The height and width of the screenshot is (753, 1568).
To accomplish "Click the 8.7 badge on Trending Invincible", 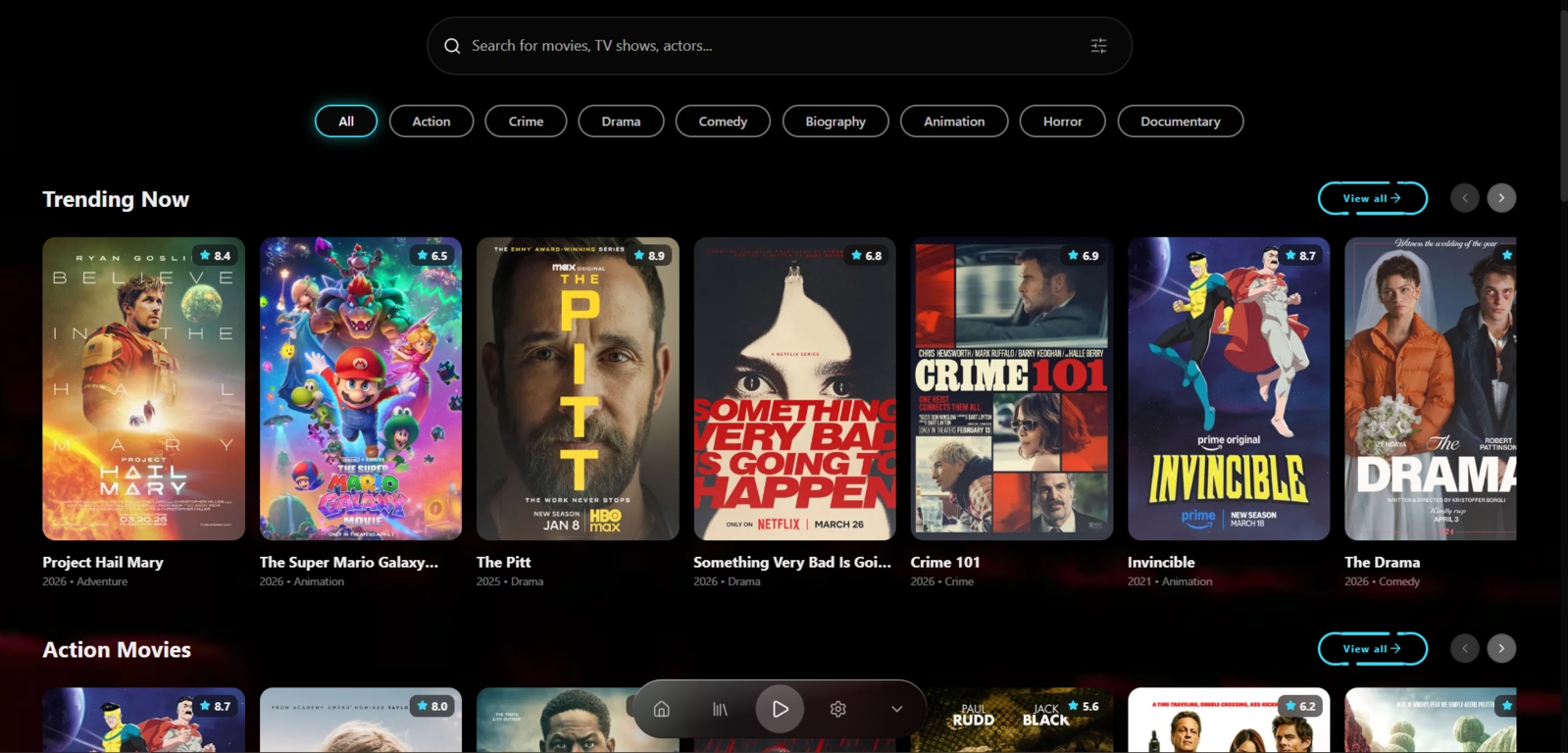I will [1300, 255].
